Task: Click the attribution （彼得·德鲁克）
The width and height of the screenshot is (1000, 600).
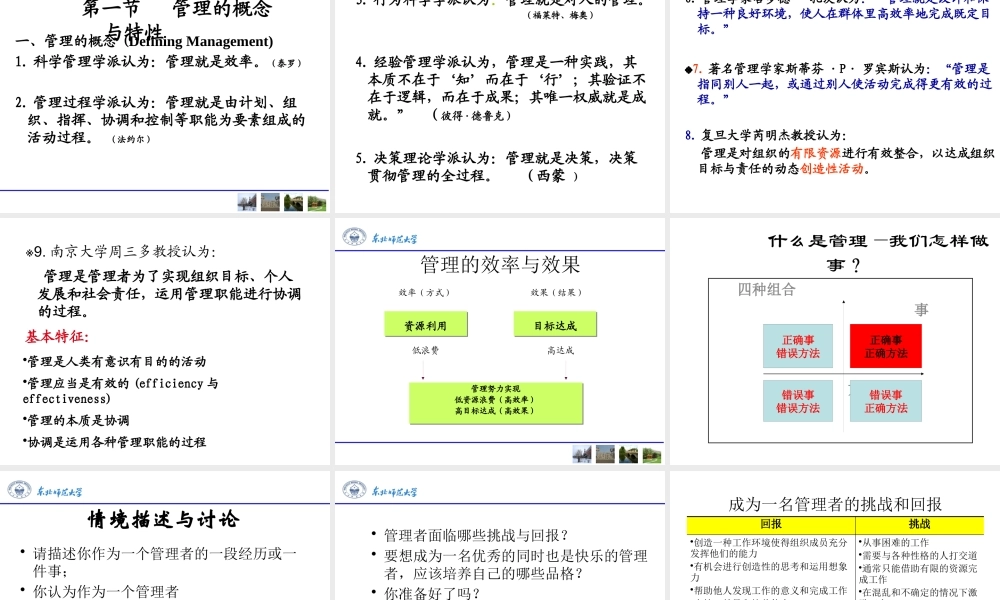Action: tap(471, 115)
